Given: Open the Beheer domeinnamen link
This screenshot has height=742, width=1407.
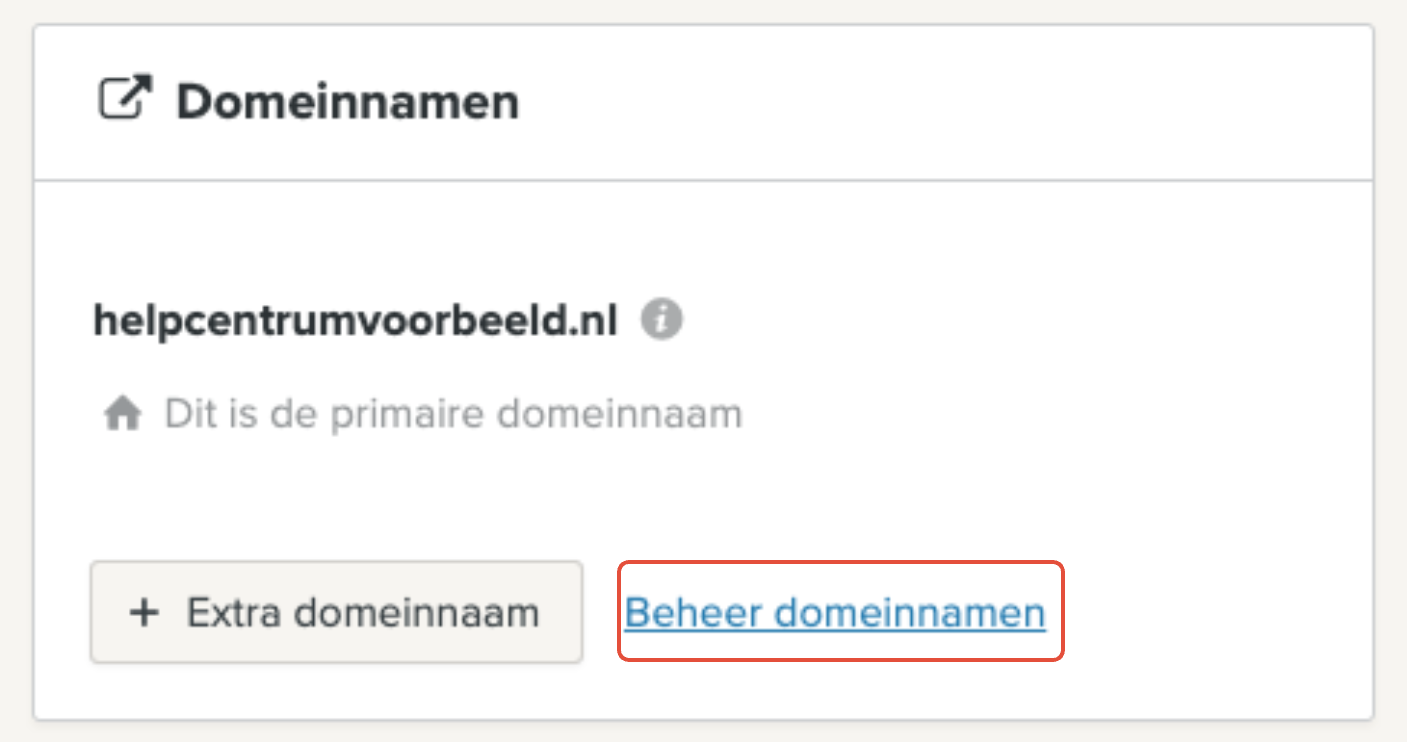Looking at the screenshot, I should (x=835, y=612).
